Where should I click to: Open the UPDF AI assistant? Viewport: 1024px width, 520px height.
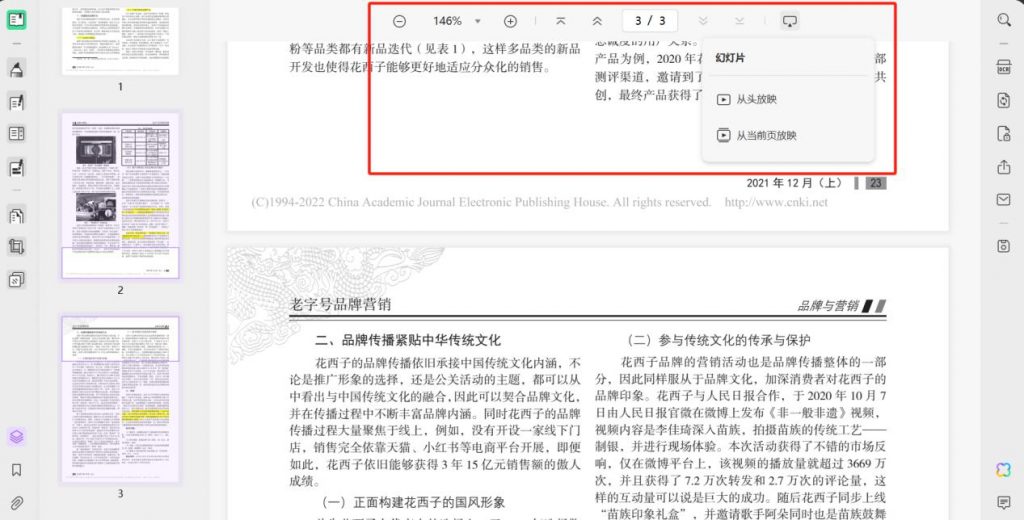click(1004, 469)
